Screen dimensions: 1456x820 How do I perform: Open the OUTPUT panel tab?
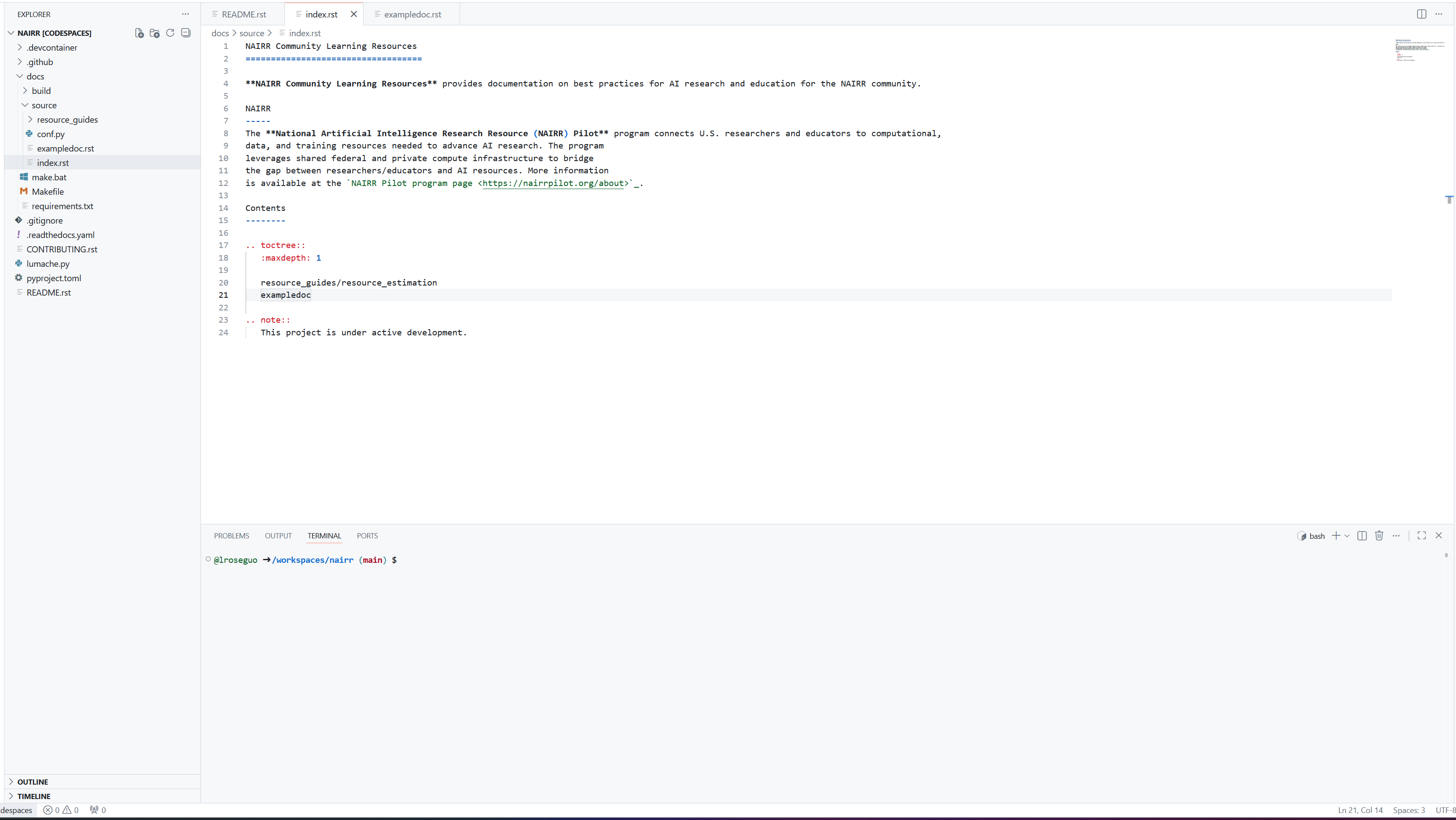tap(278, 536)
